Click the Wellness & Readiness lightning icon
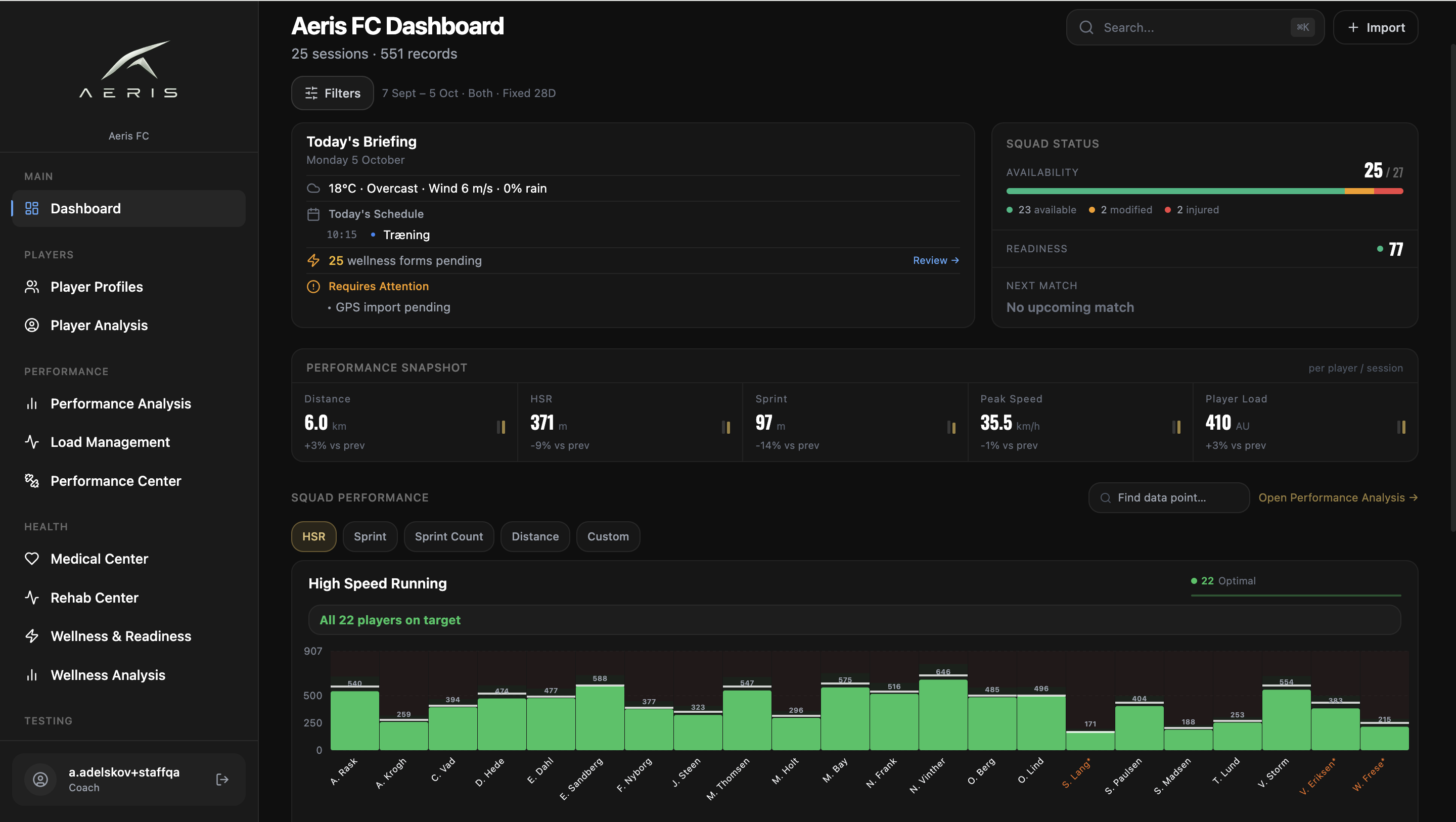This screenshot has height=822, width=1456. click(x=32, y=636)
